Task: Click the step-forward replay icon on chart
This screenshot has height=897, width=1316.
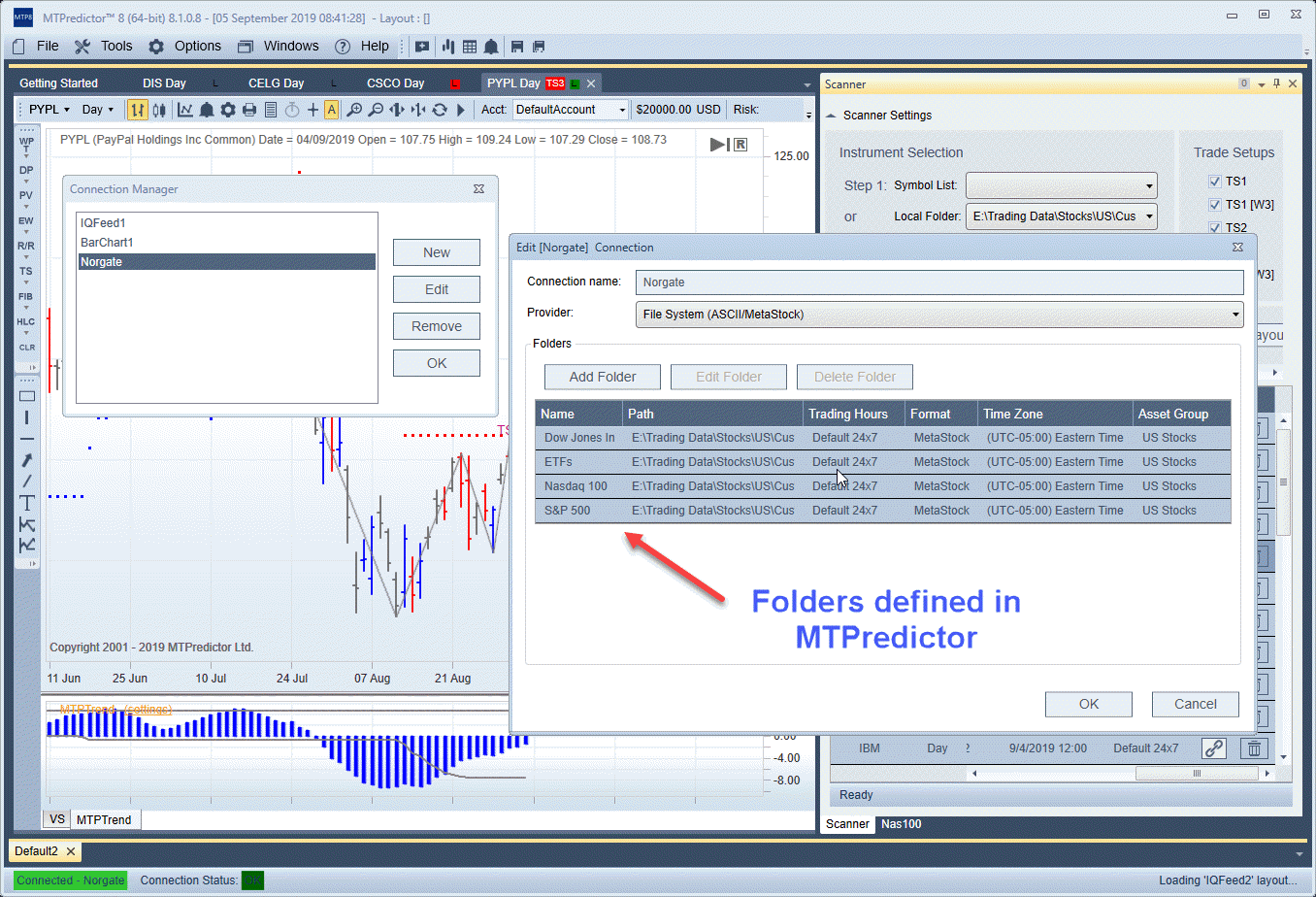Action: coord(719,145)
